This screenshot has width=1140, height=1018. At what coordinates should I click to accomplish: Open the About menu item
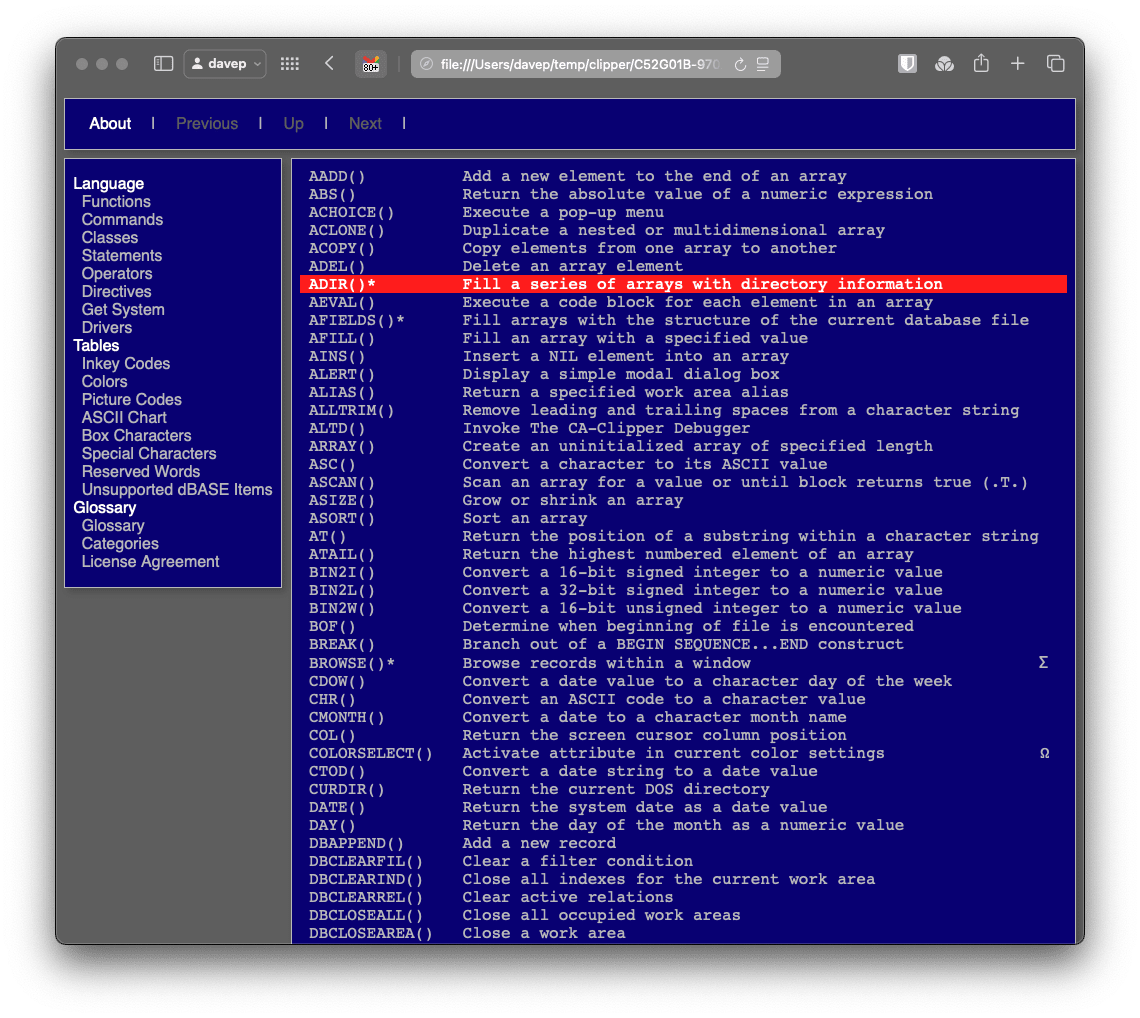(110, 124)
